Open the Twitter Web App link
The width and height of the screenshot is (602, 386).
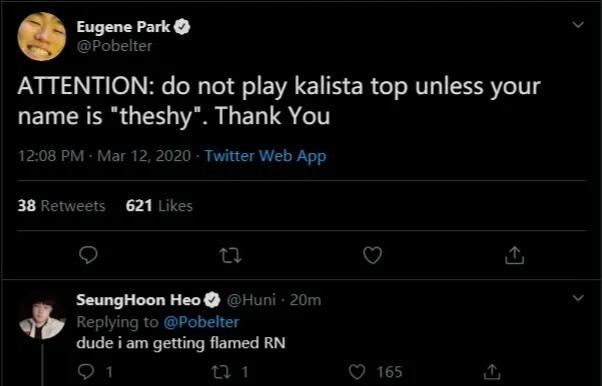pos(265,156)
